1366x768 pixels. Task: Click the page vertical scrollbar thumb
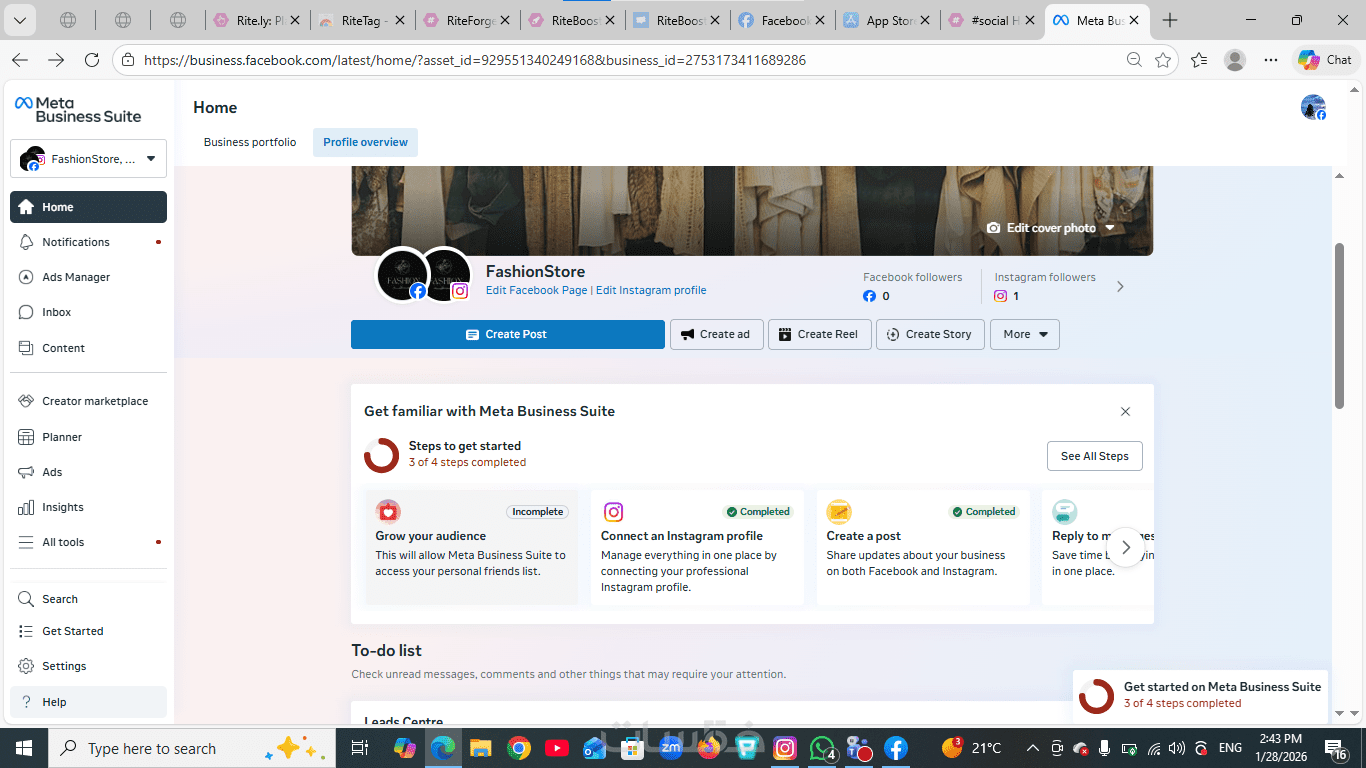point(1340,325)
